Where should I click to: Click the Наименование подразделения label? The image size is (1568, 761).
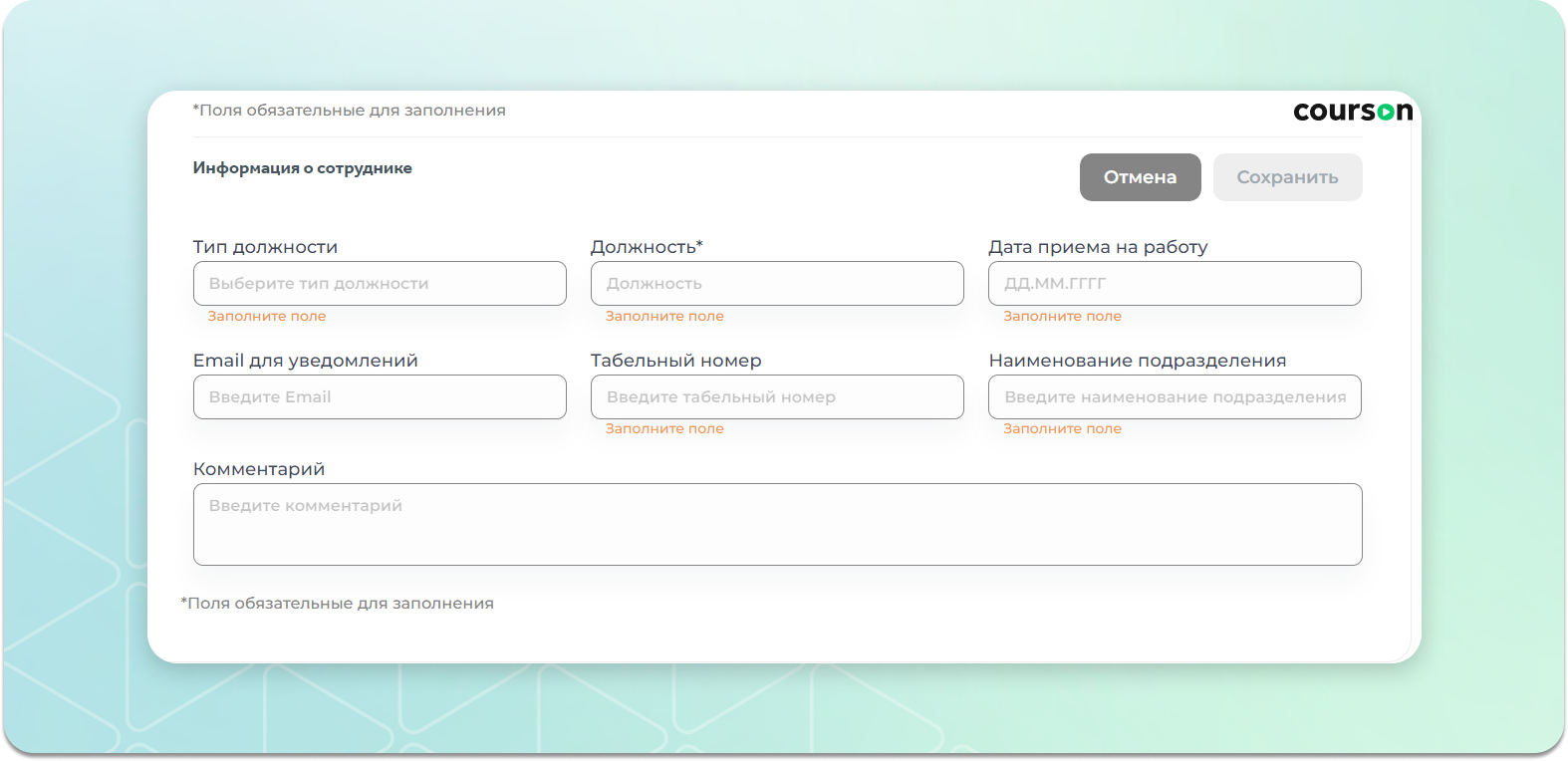(x=1137, y=361)
